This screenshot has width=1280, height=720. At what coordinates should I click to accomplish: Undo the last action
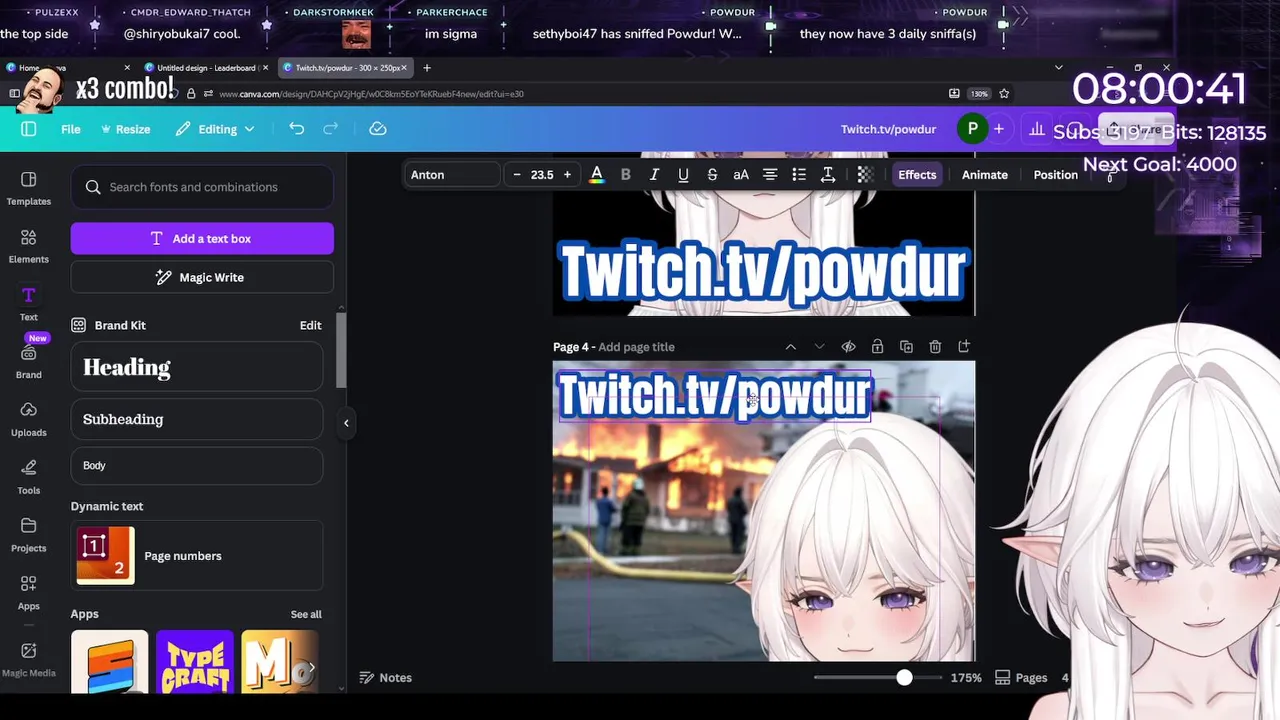click(x=296, y=129)
